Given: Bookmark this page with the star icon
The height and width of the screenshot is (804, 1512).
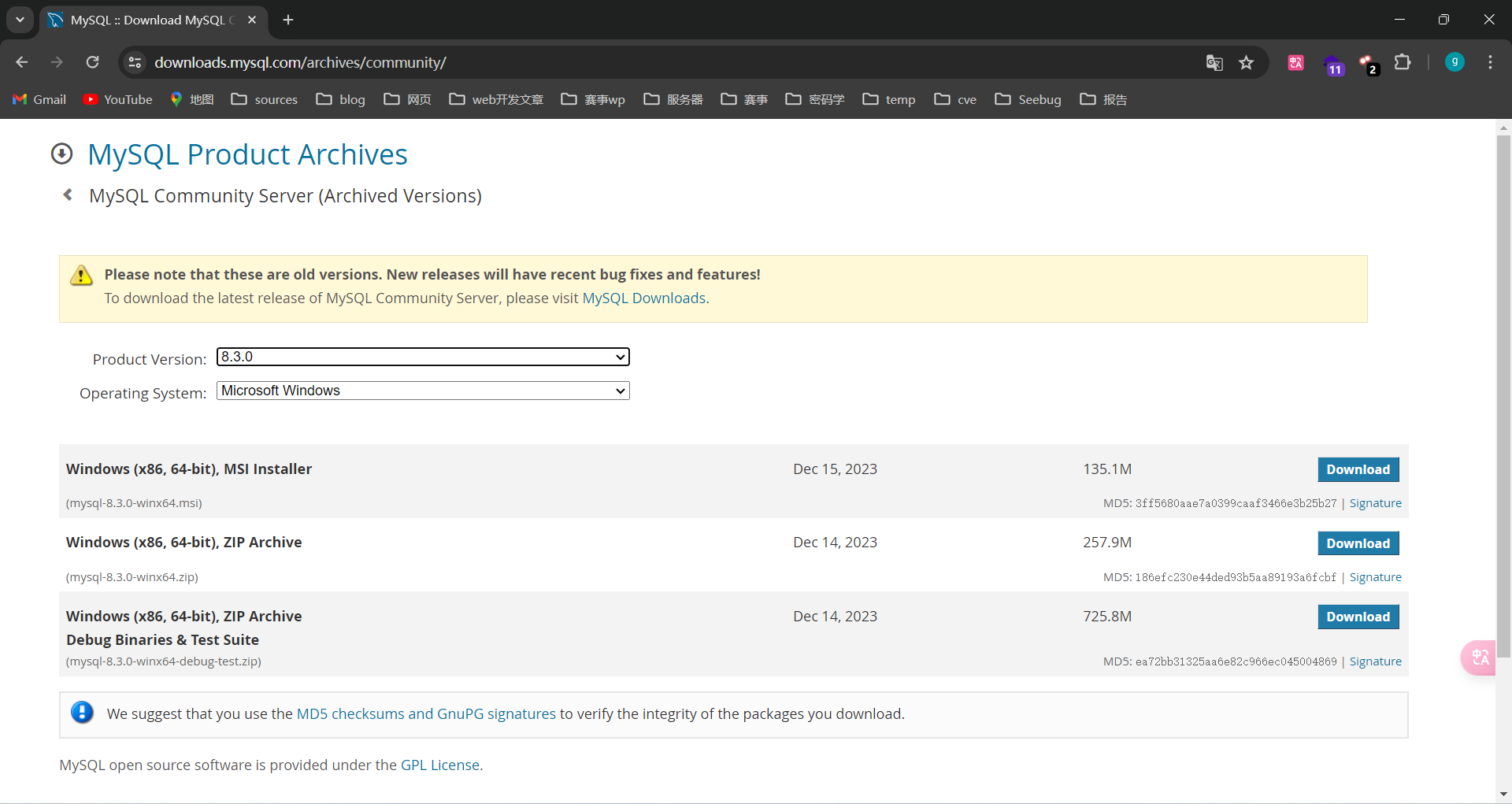Looking at the screenshot, I should click(x=1246, y=62).
